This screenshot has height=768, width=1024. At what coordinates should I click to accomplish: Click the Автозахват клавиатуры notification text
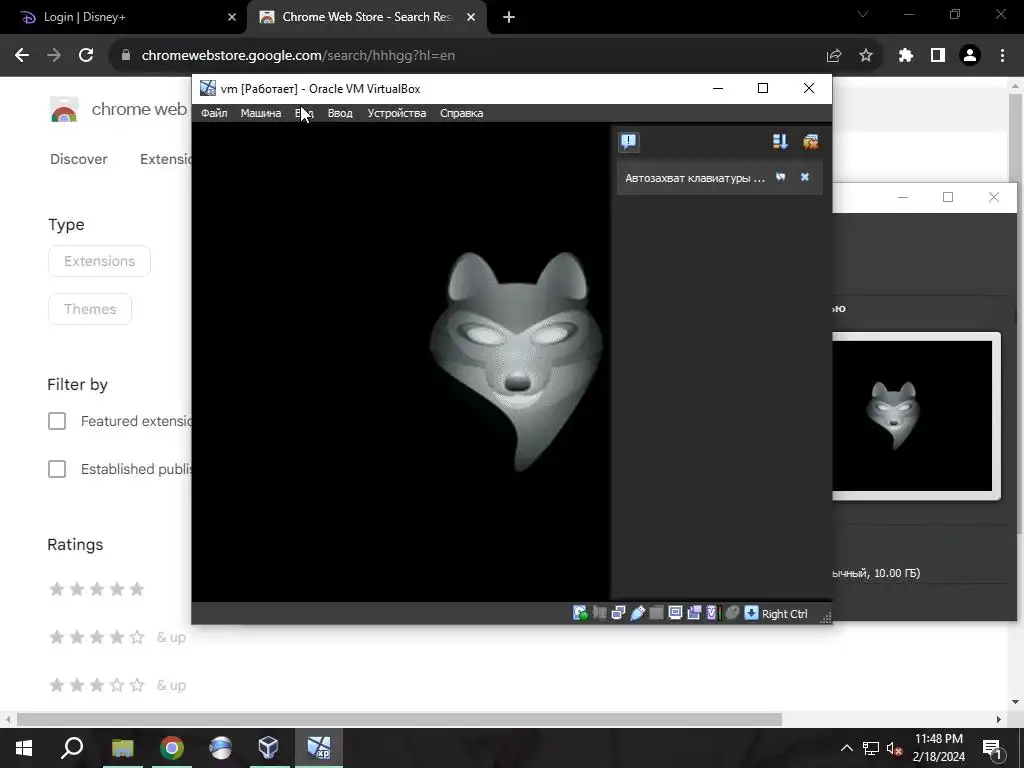pos(695,178)
